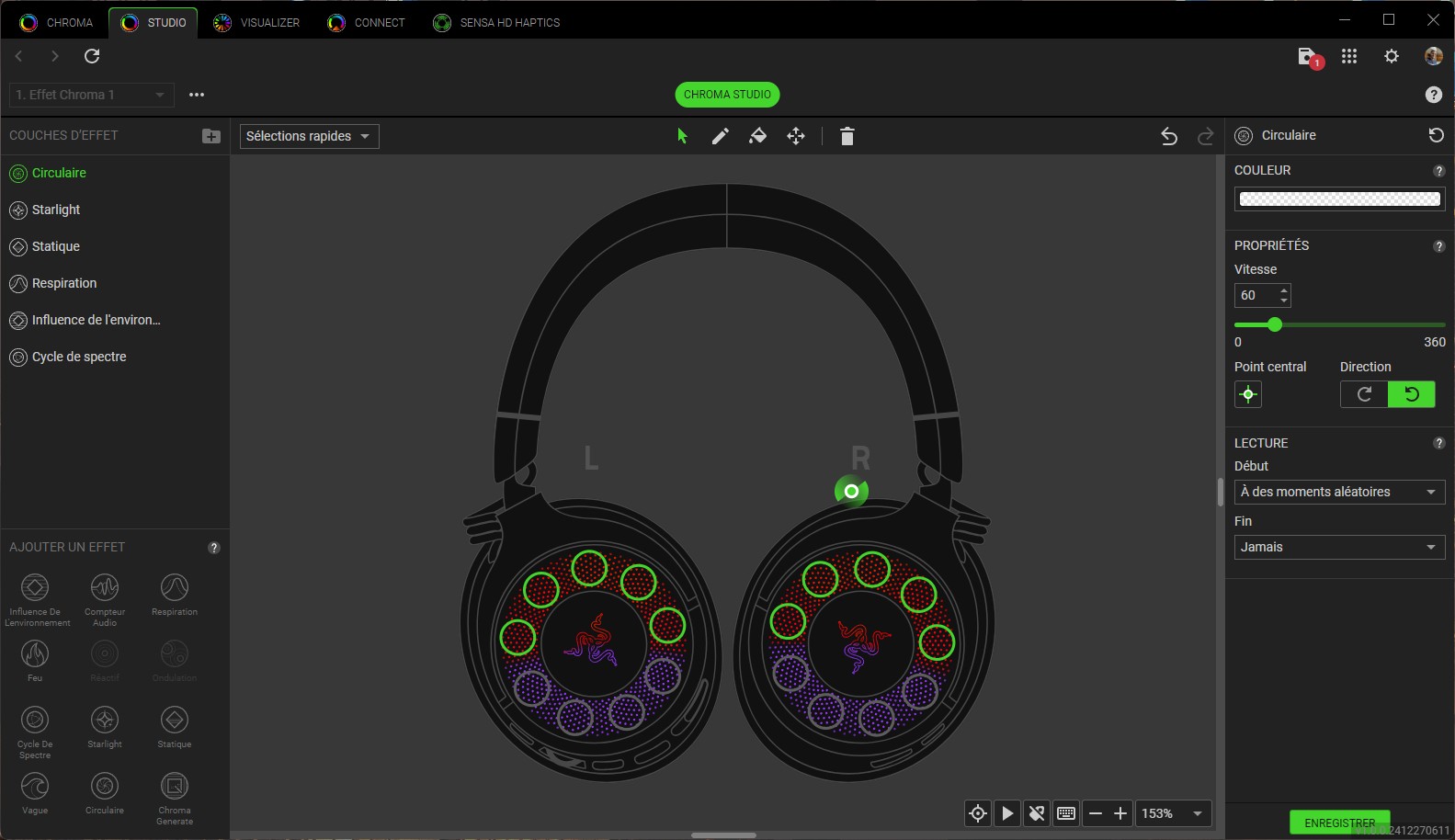This screenshot has height=840, width=1455.
Task: Undo the last action
Action: 1169,136
